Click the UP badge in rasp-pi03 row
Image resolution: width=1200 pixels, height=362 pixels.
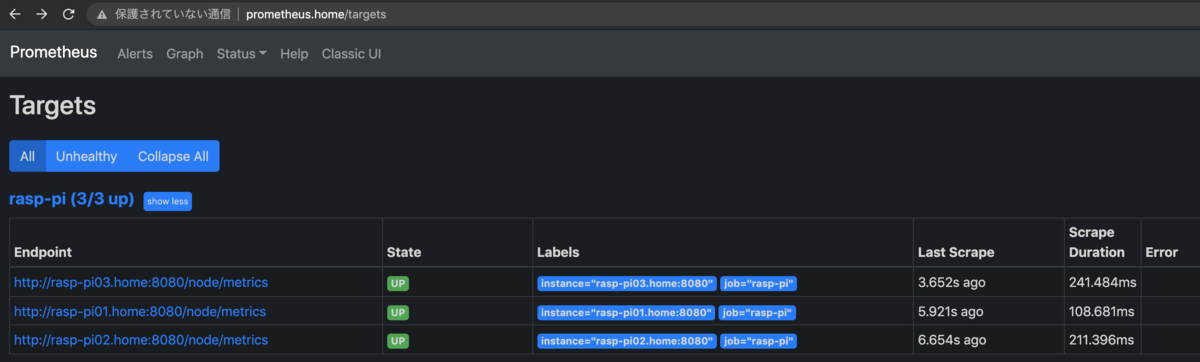click(x=398, y=284)
